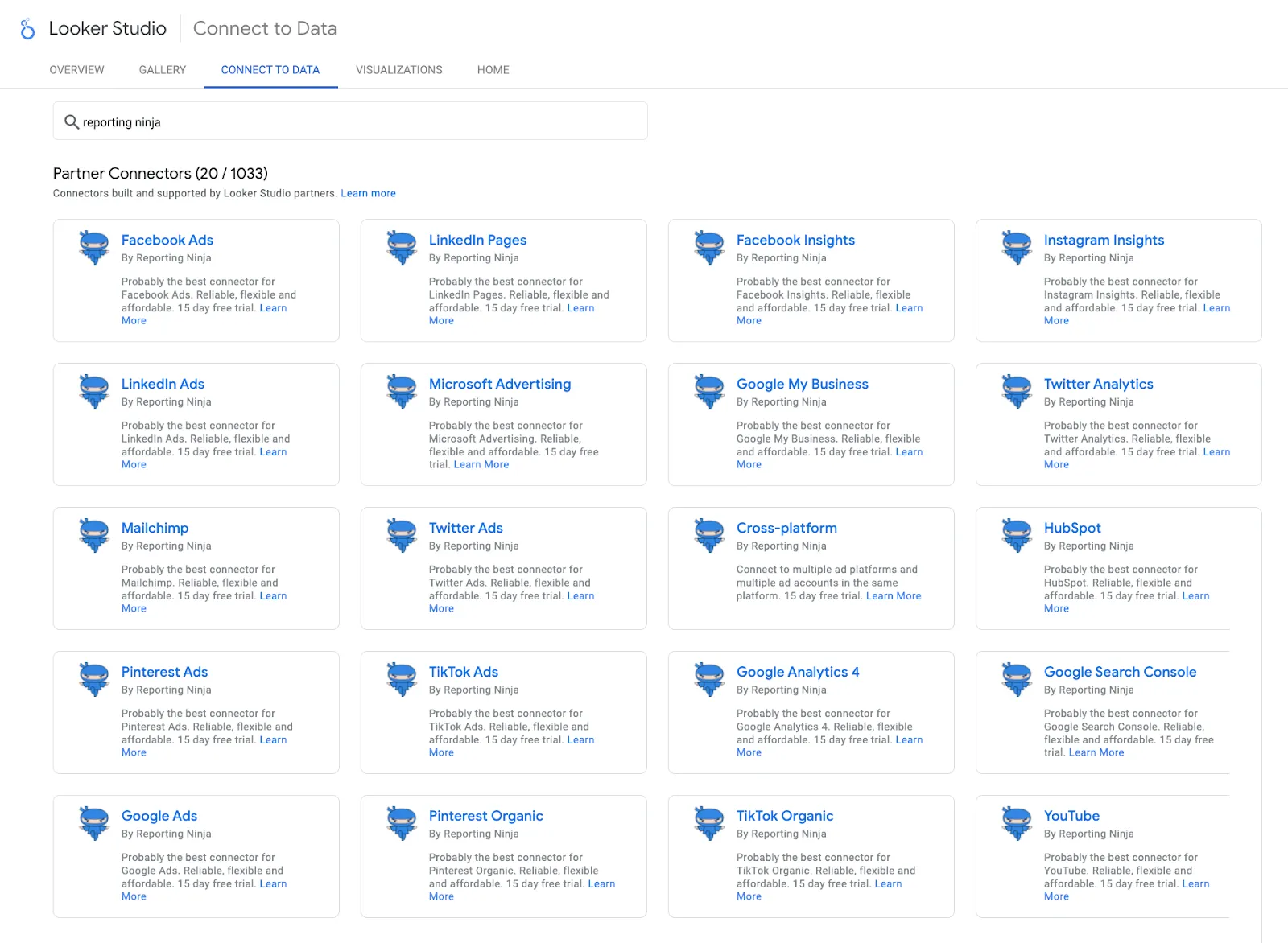Click 'By Reporting Ninja' under YouTube
1288x943 pixels.
click(1089, 834)
